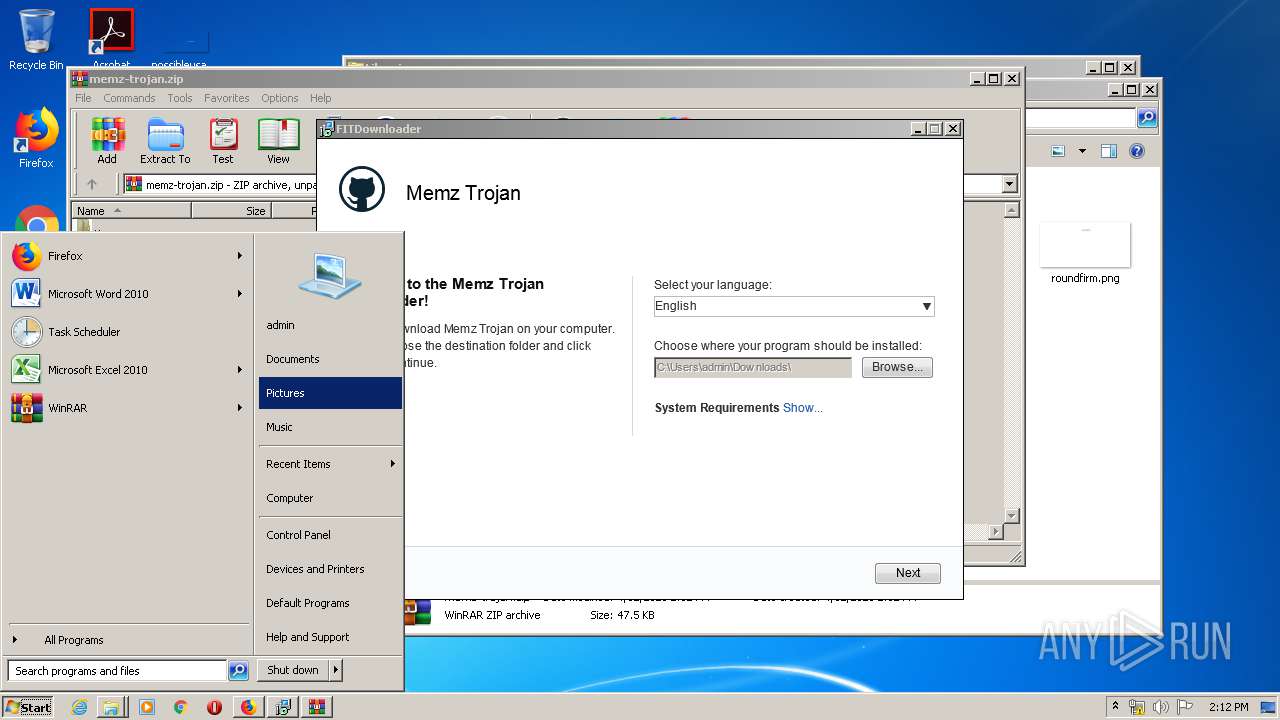
Task: Open Recycle Bin desktop icon
Action: click(36, 40)
